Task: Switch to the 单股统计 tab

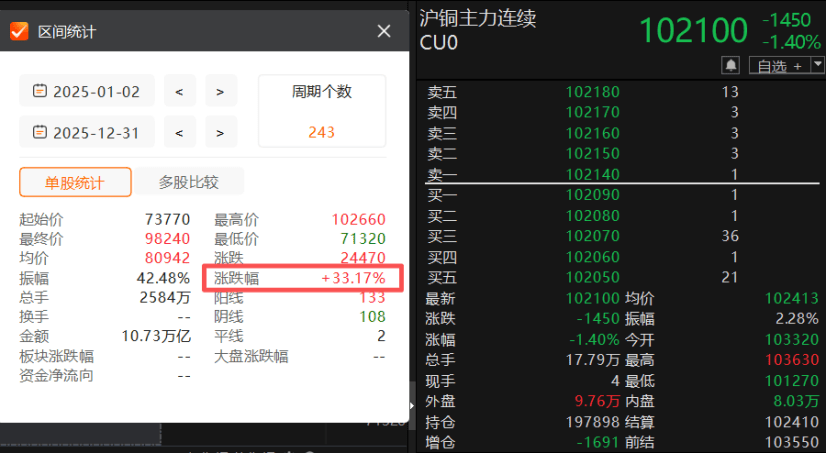Action: [75, 182]
